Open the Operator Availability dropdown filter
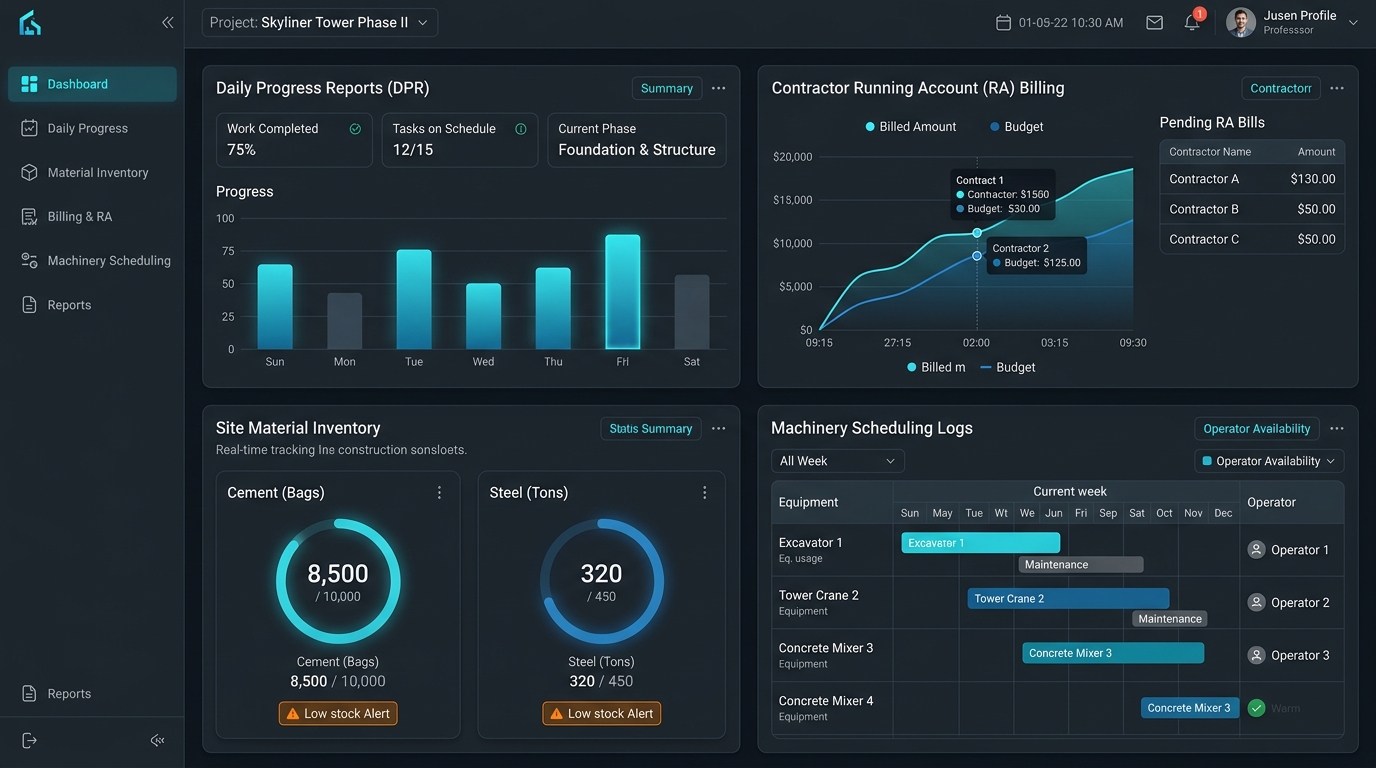The width and height of the screenshot is (1376, 768). tap(1269, 461)
